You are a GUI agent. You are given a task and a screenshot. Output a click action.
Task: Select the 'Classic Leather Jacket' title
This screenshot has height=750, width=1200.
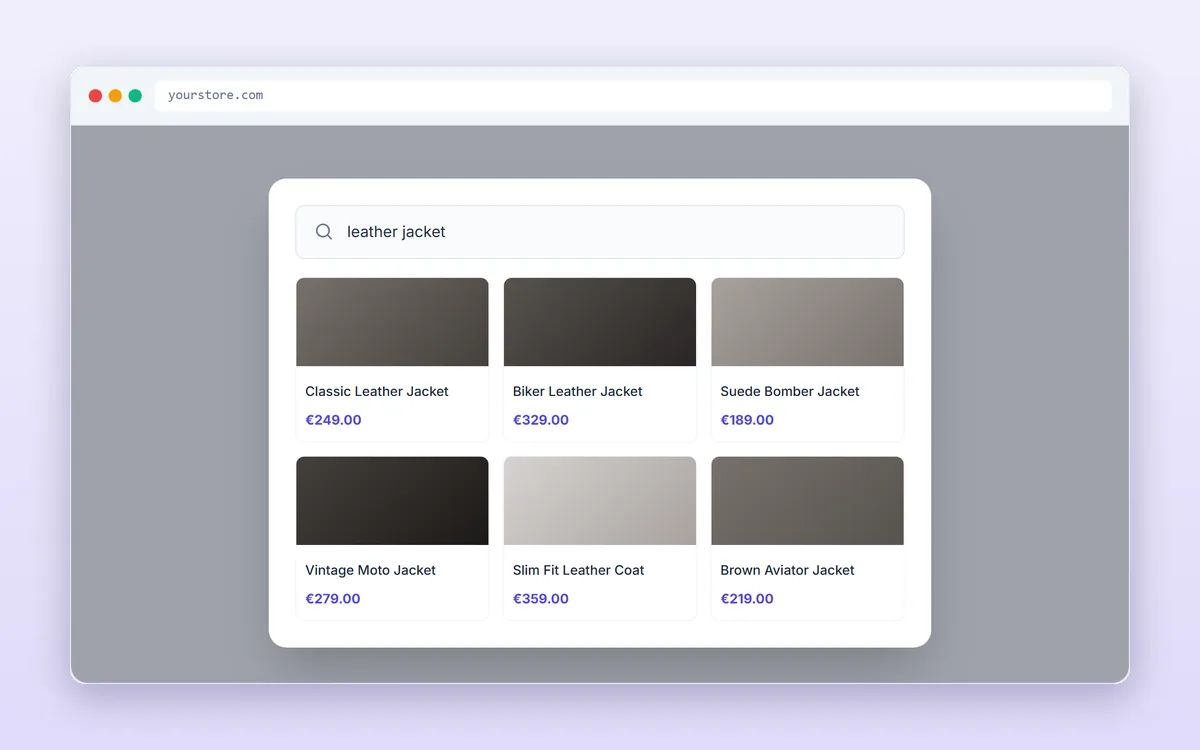[377, 391]
